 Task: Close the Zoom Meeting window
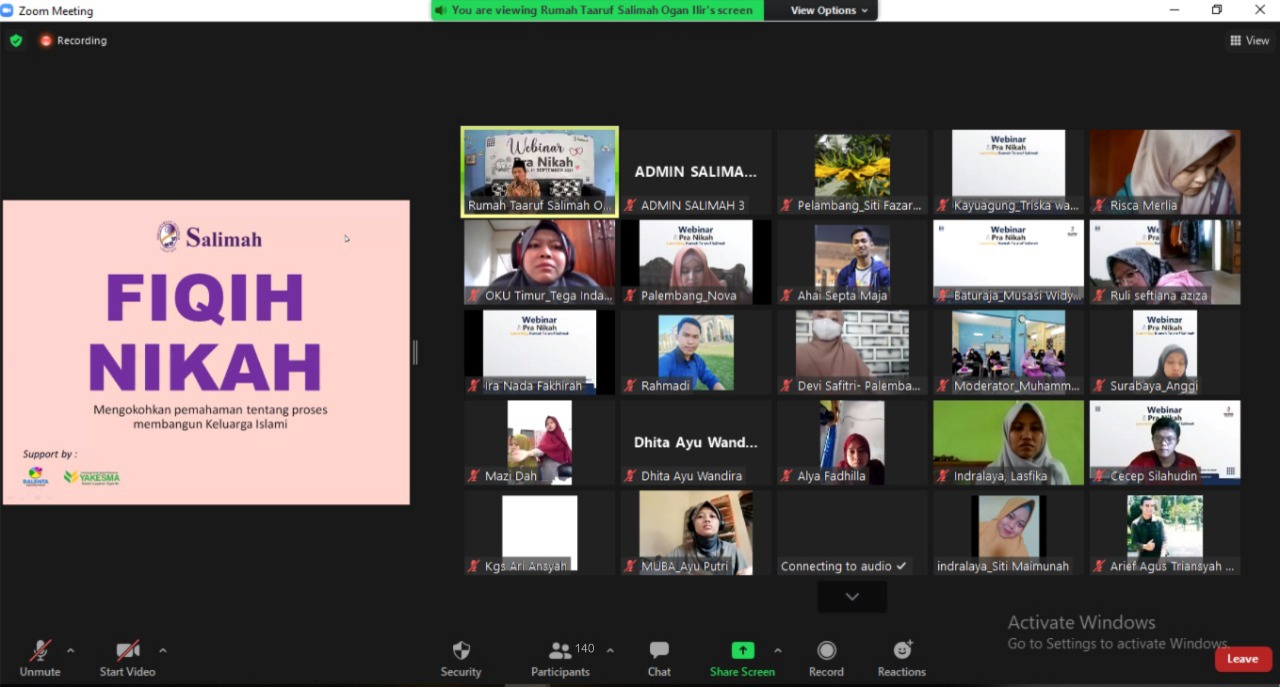[1260, 10]
